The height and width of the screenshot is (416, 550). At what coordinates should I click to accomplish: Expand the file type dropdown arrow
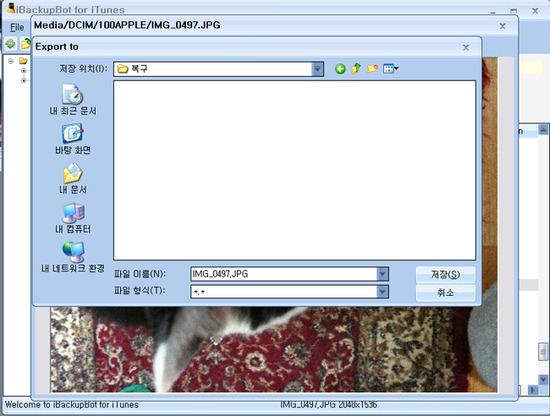click(382, 291)
